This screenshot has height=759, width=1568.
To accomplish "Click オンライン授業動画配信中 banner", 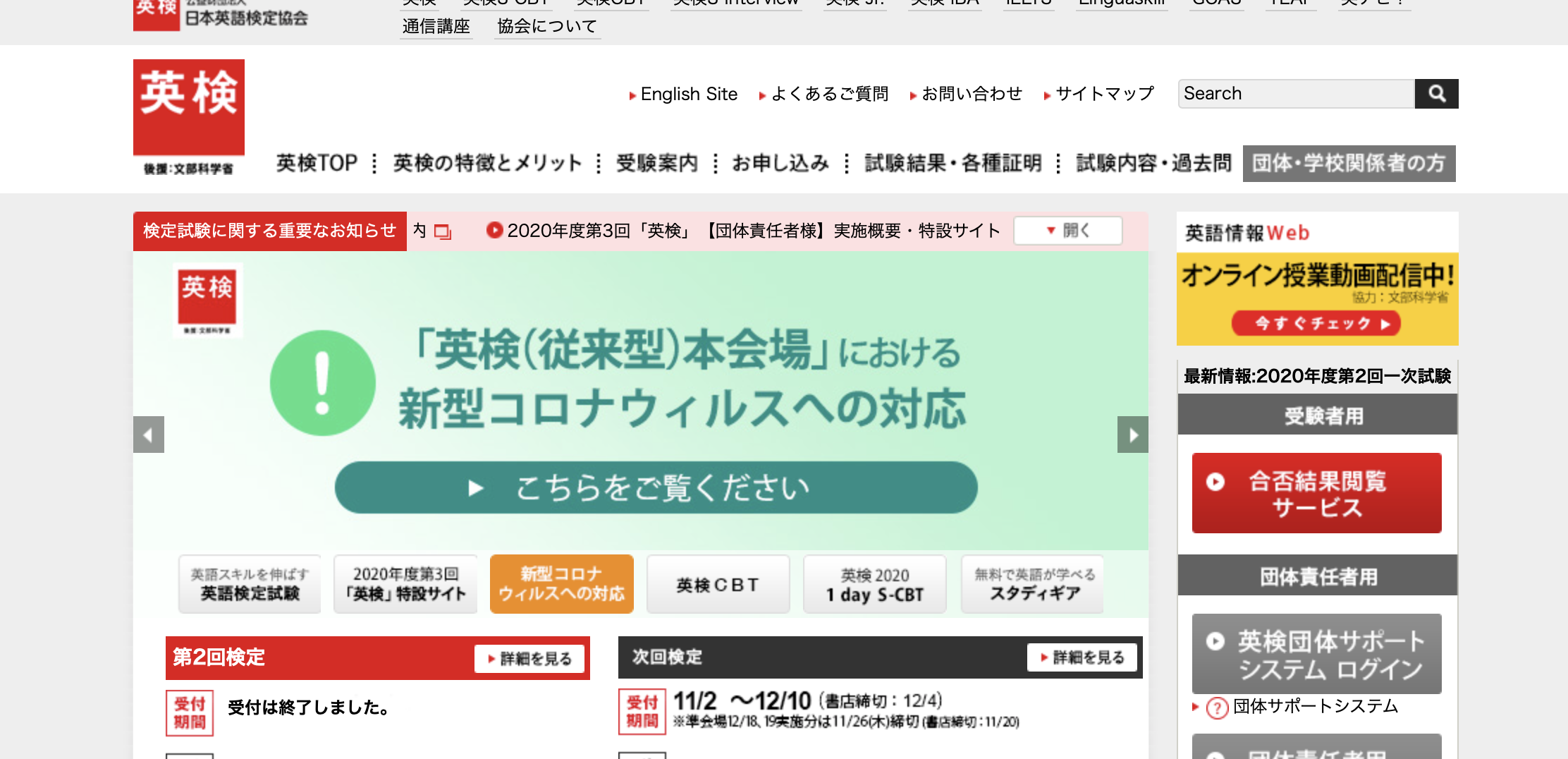I will 1318,299.
